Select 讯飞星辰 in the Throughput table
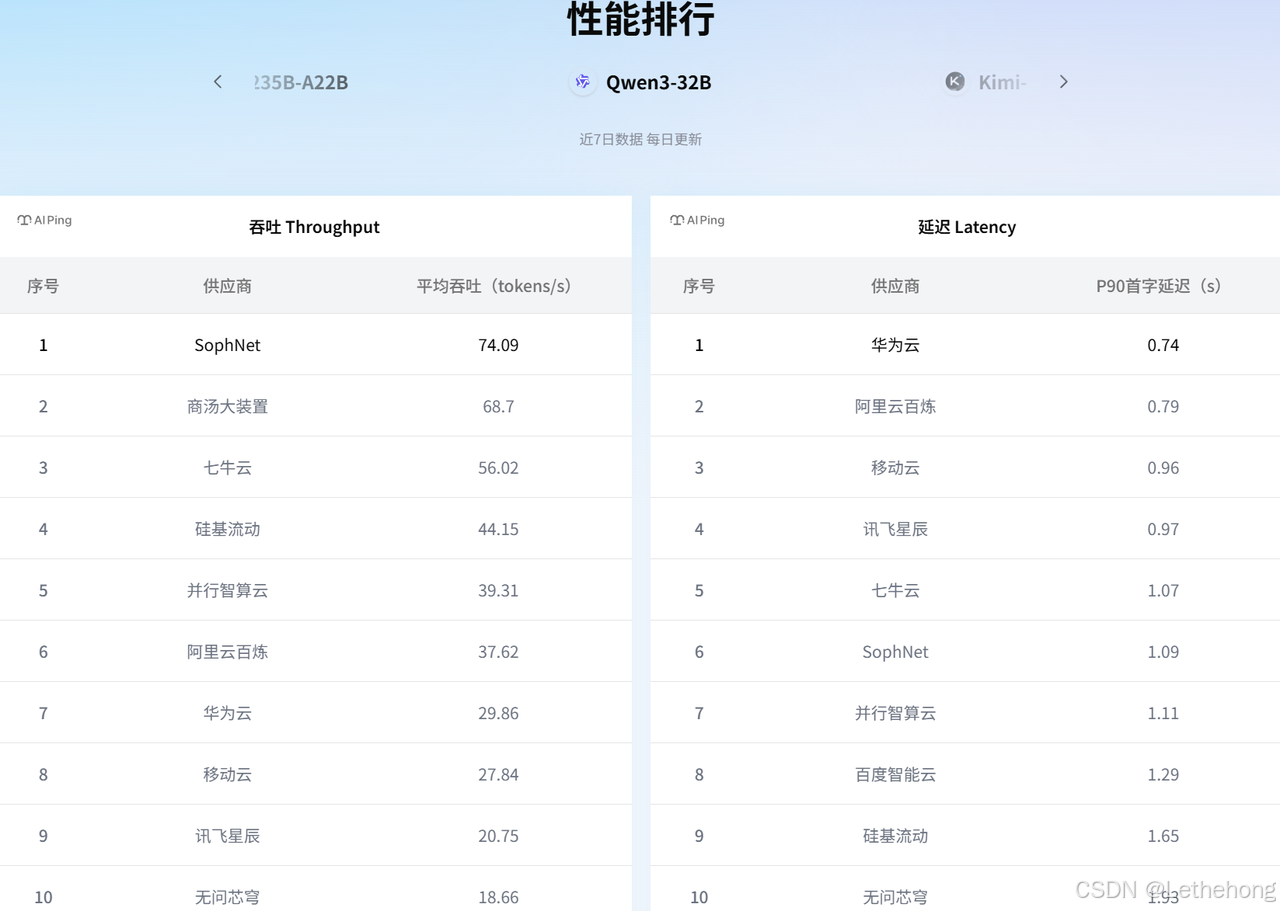 (227, 836)
